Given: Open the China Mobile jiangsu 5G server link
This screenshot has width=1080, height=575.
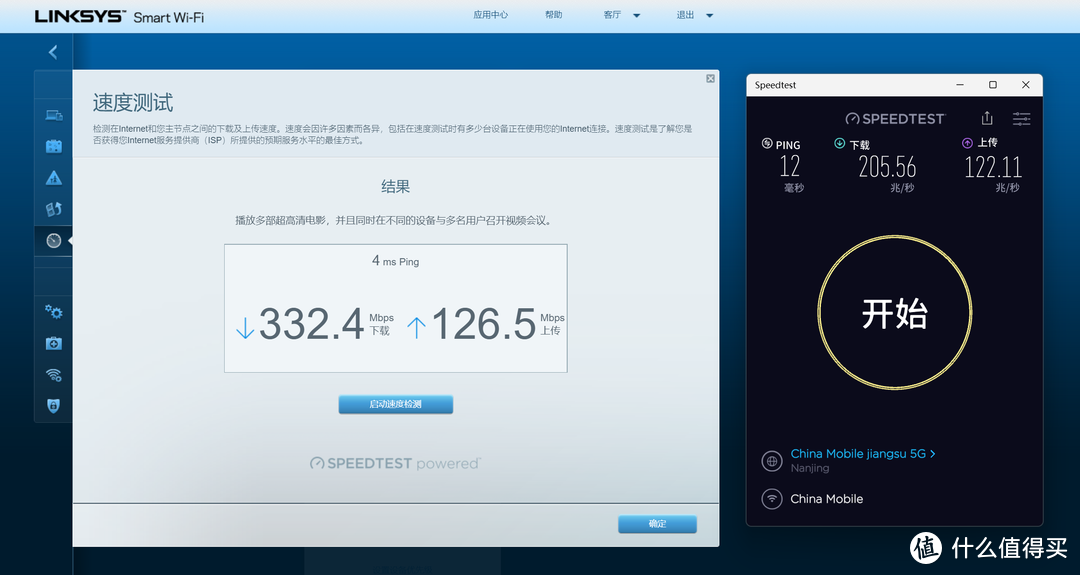Looking at the screenshot, I should coord(858,454).
